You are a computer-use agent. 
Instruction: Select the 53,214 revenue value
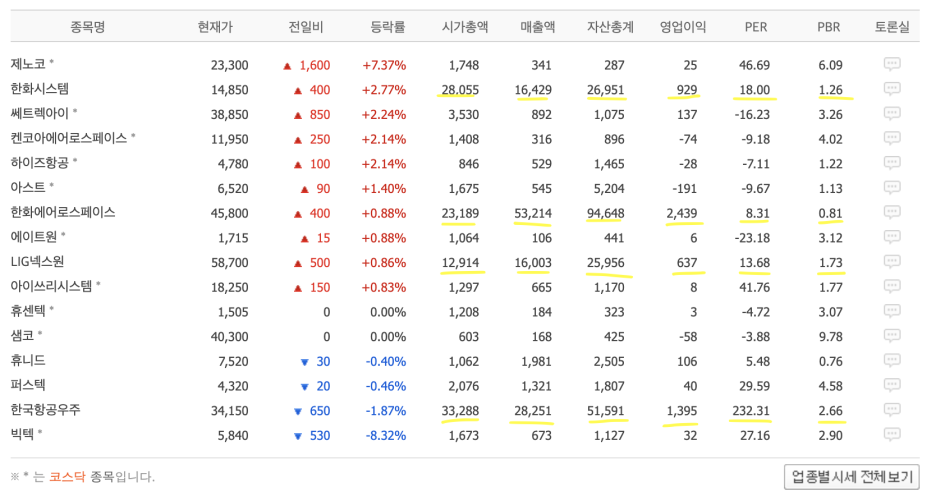click(533, 213)
